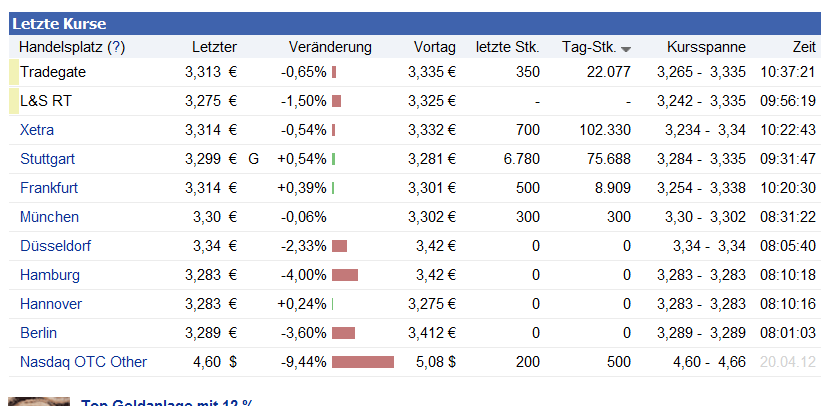This screenshot has height=406, width=833.
Task: Sort by the Veränderung column header
Action: 329,47
